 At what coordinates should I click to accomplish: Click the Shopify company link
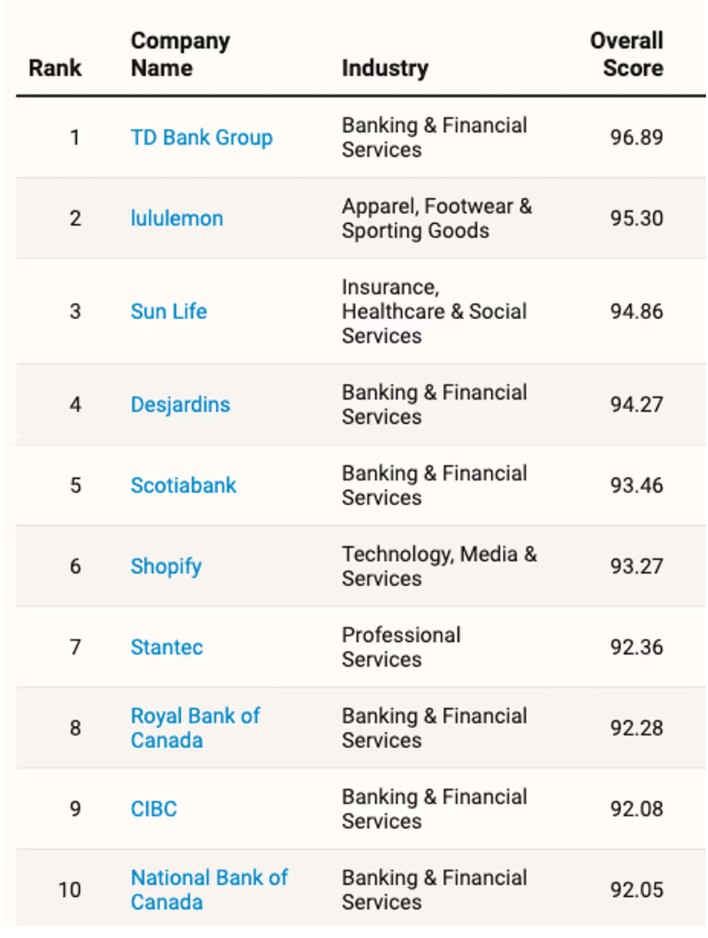click(166, 567)
